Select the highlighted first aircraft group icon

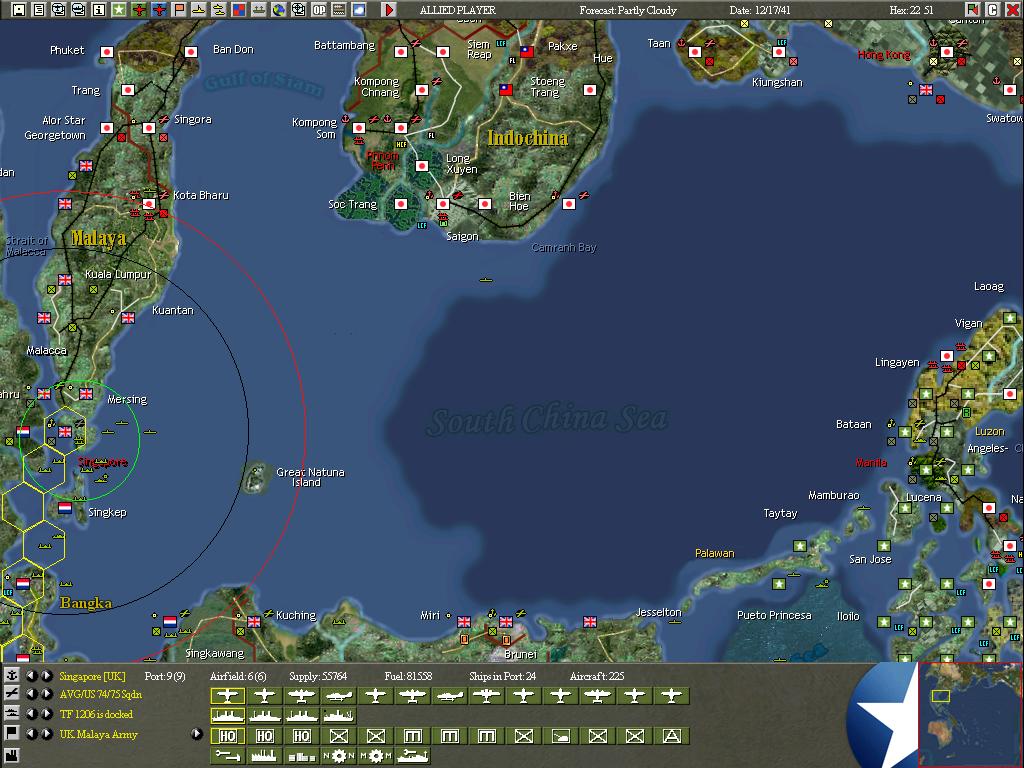(227, 696)
